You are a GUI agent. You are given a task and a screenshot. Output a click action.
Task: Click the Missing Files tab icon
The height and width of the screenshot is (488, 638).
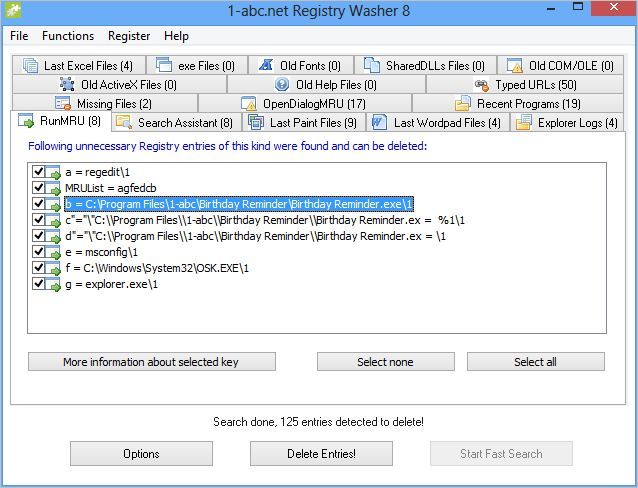pos(63,103)
